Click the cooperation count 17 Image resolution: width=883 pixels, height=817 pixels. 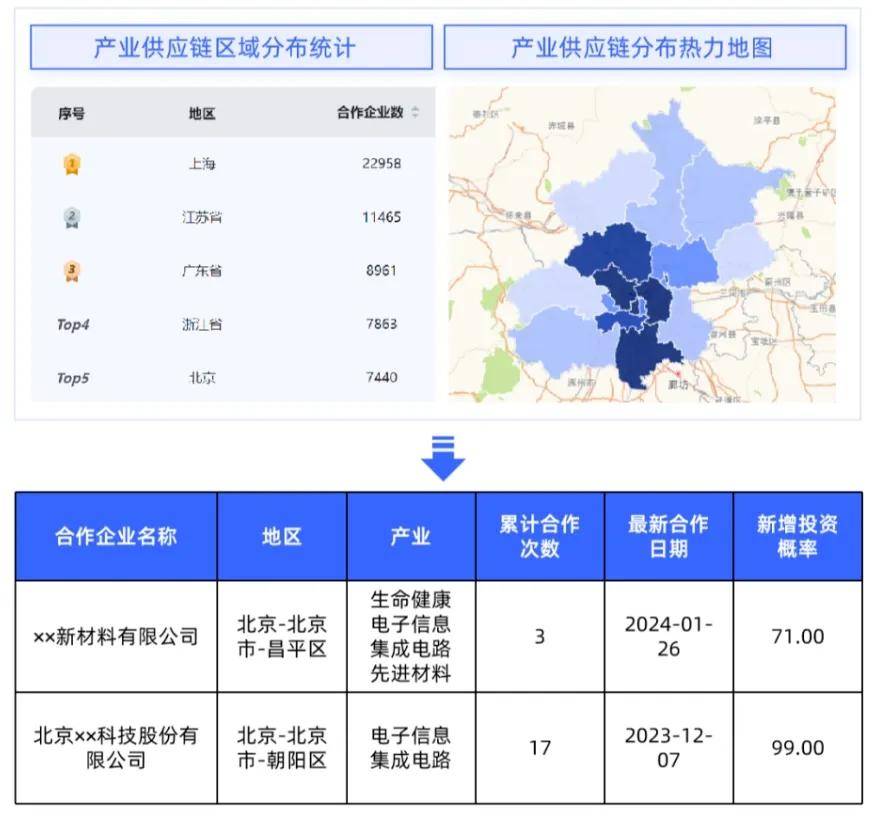pyautogui.click(x=539, y=748)
